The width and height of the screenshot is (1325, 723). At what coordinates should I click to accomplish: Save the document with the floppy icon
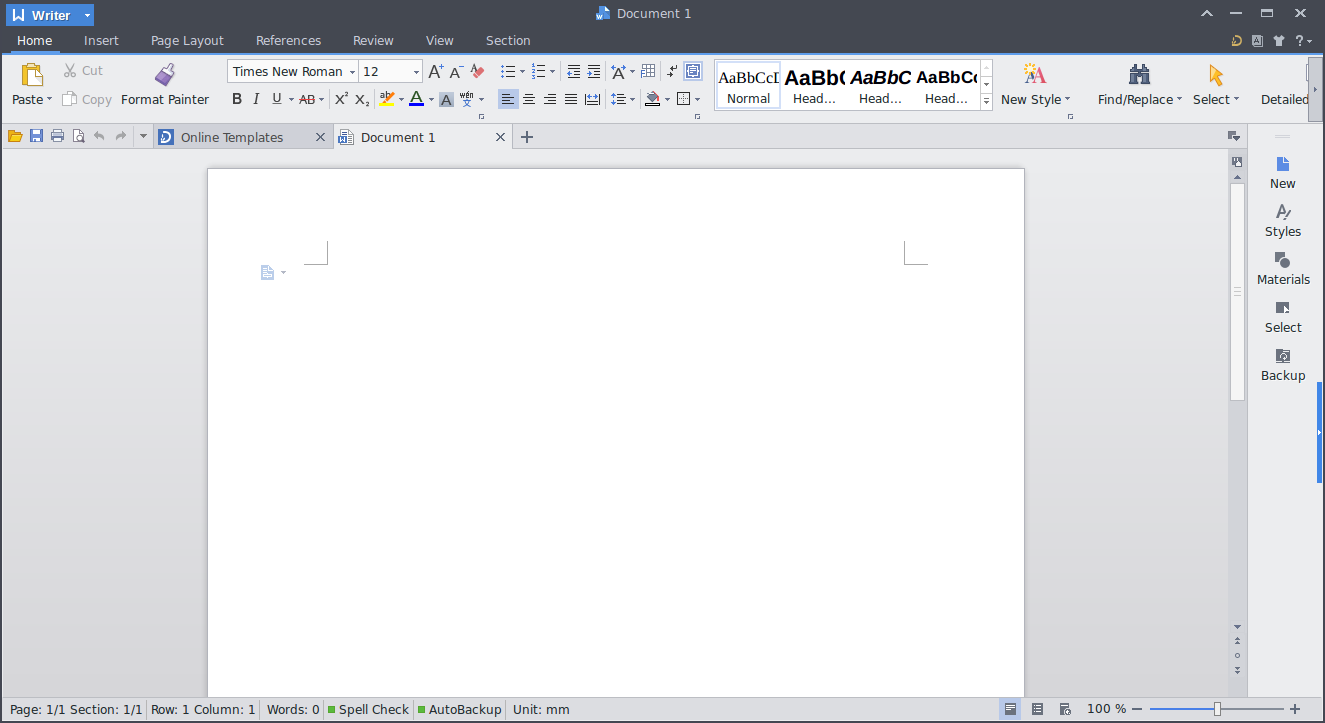36,136
